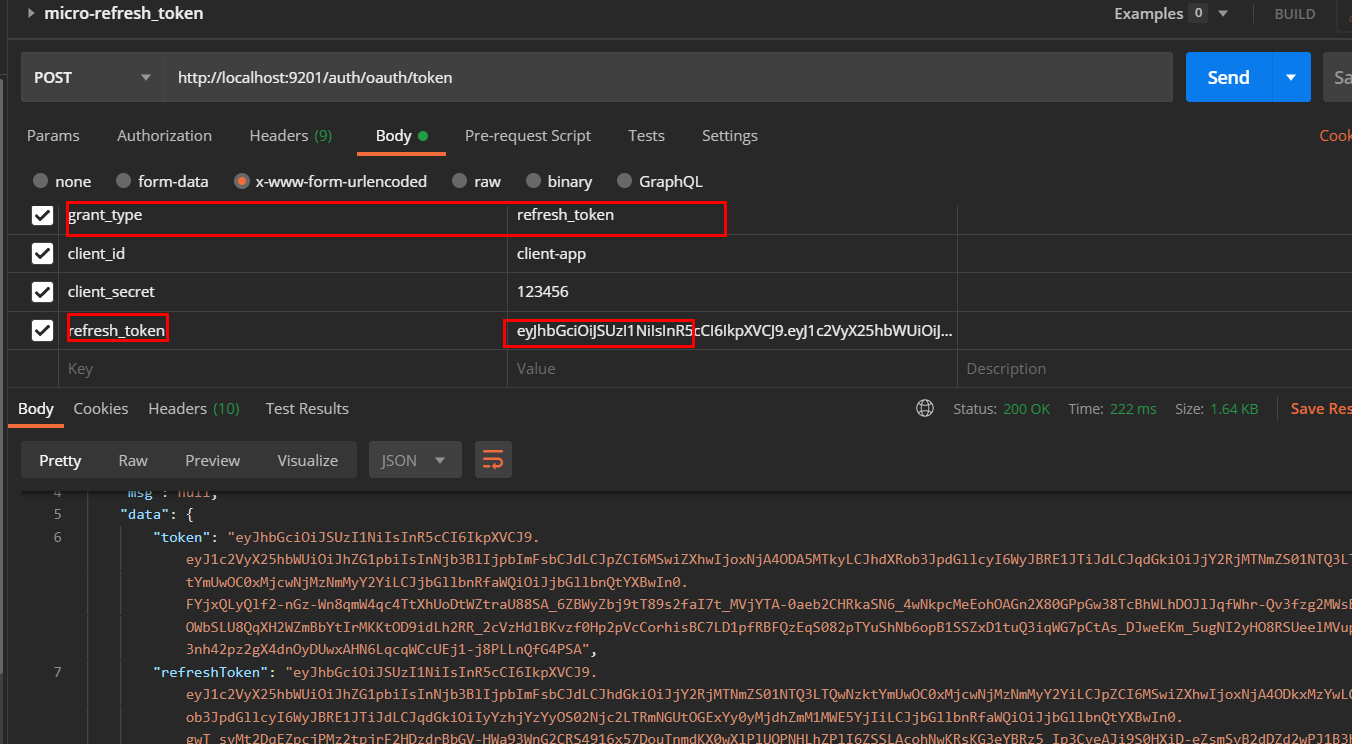The width and height of the screenshot is (1352, 744).
Task: Click the 222 ms time value
Action: point(1132,409)
